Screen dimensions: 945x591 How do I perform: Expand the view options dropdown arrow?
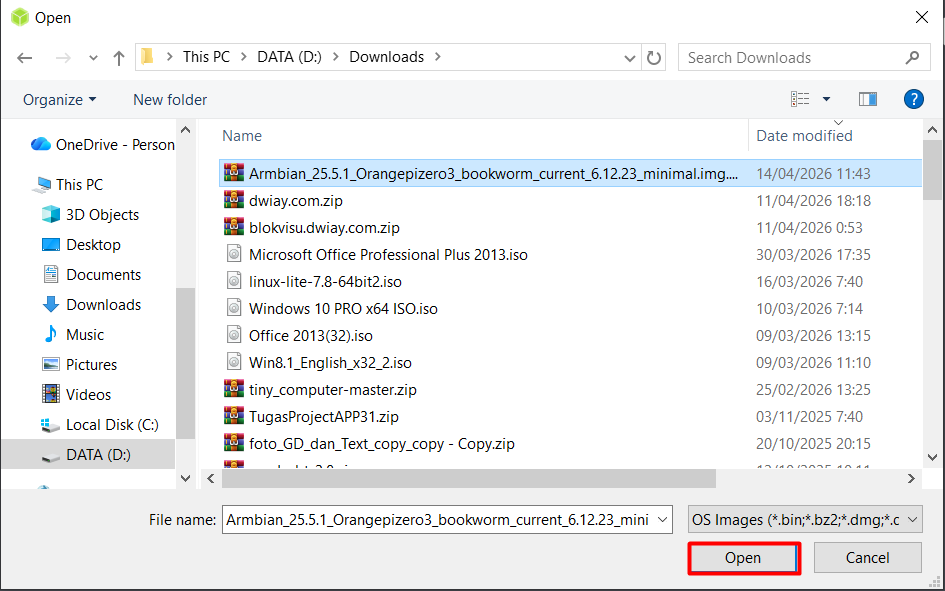pos(826,99)
